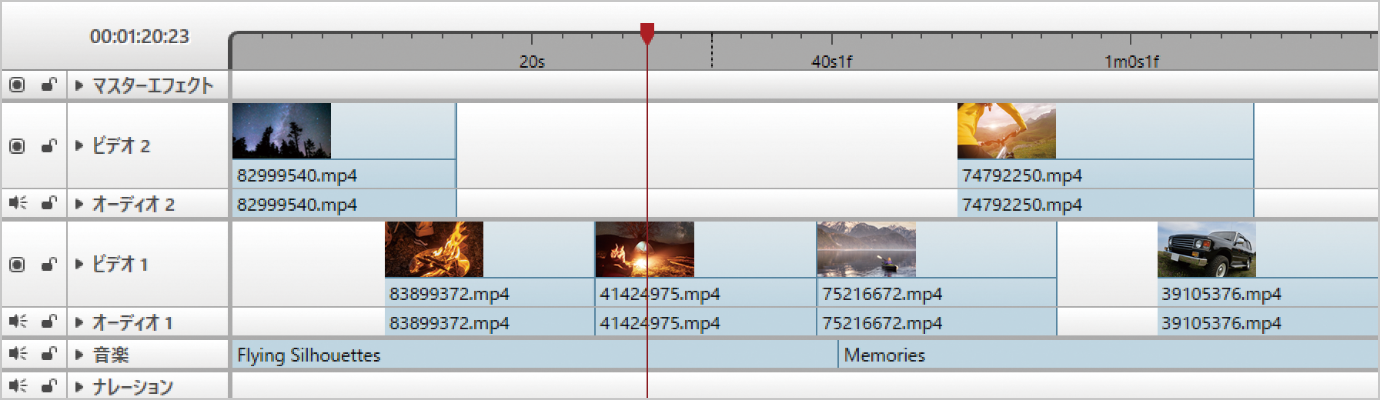Viewport: 1380px width, 400px height.
Task: Select the tent clip thumbnail 41424975.mp4
Action: (x=644, y=249)
